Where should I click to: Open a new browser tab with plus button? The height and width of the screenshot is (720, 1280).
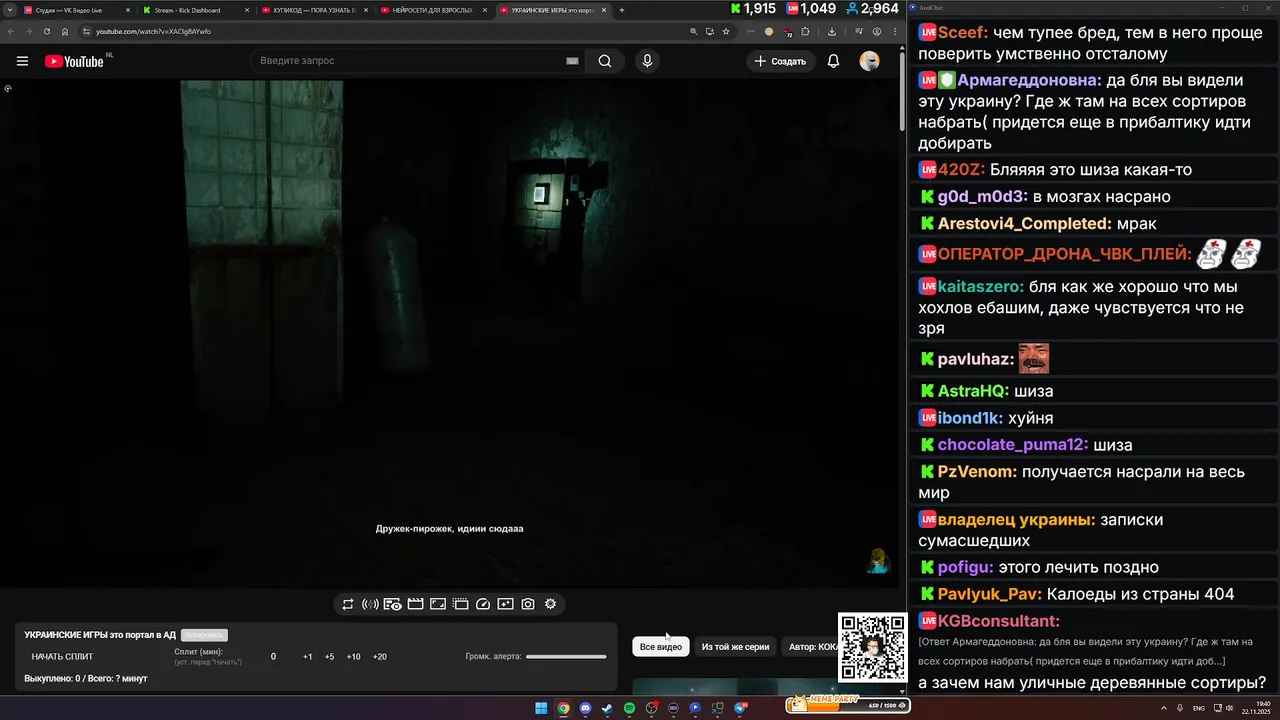click(x=622, y=10)
